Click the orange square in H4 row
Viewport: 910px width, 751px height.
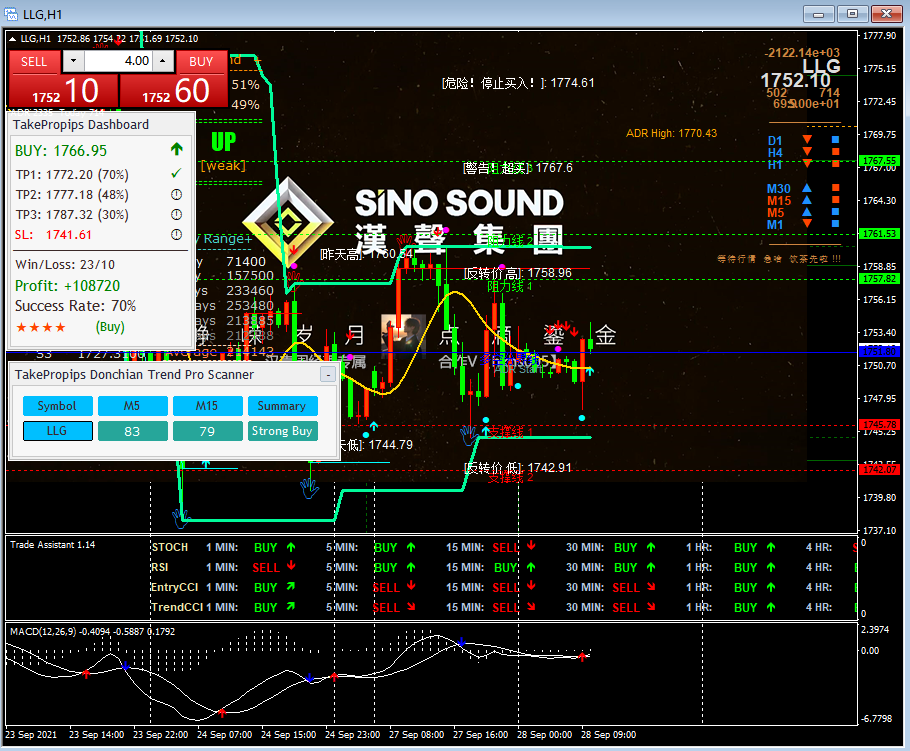click(836, 152)
